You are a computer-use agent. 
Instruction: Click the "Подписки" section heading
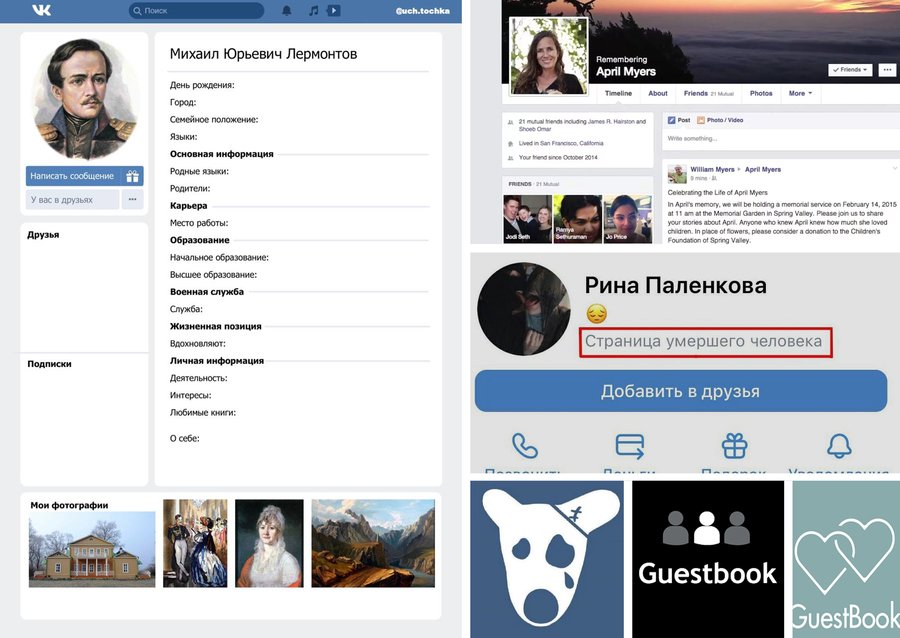coord(49,364)
